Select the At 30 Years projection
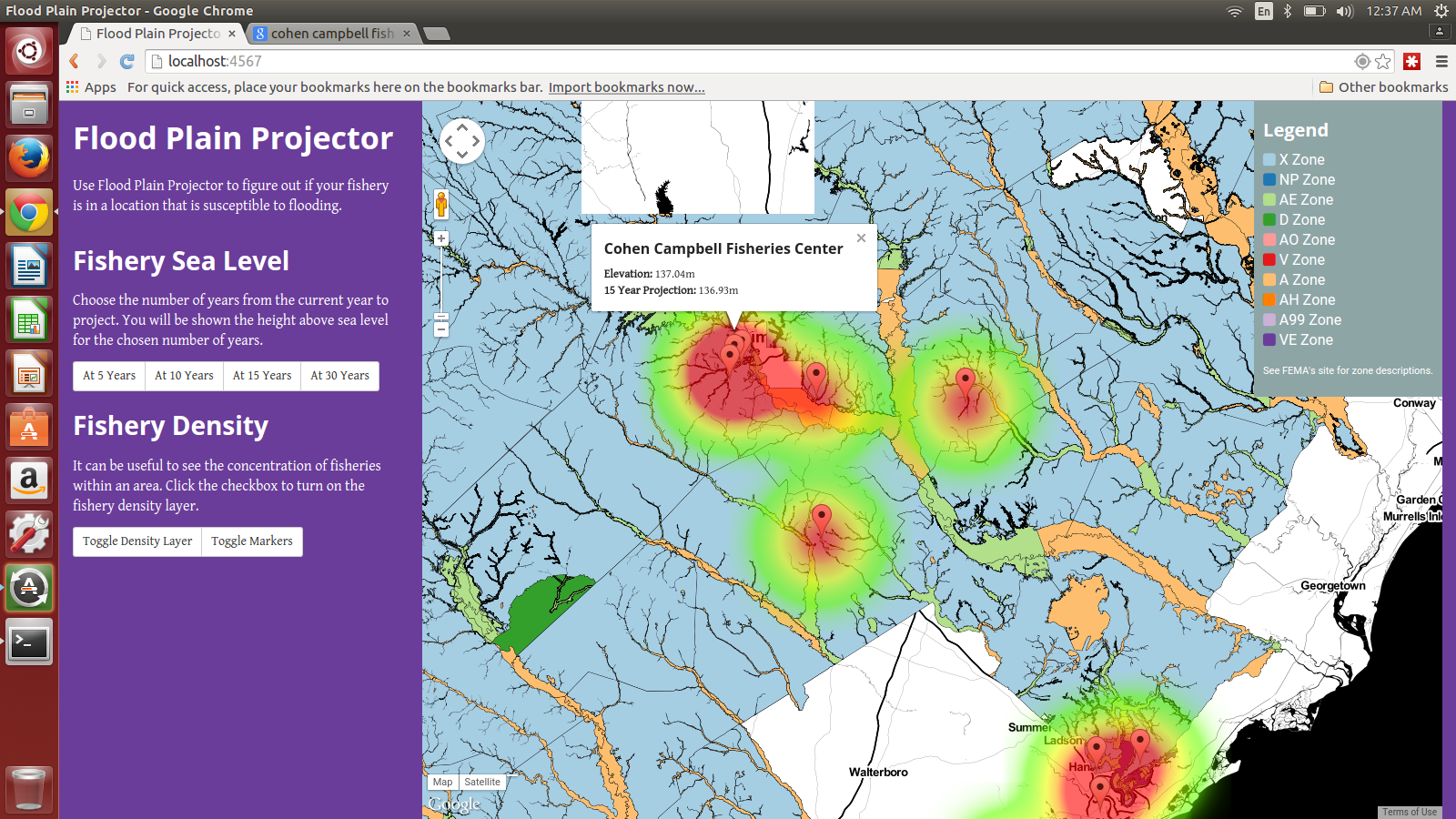Viewport: 1456px width, 819px height. pyautogui.click(x=340, y=376)
